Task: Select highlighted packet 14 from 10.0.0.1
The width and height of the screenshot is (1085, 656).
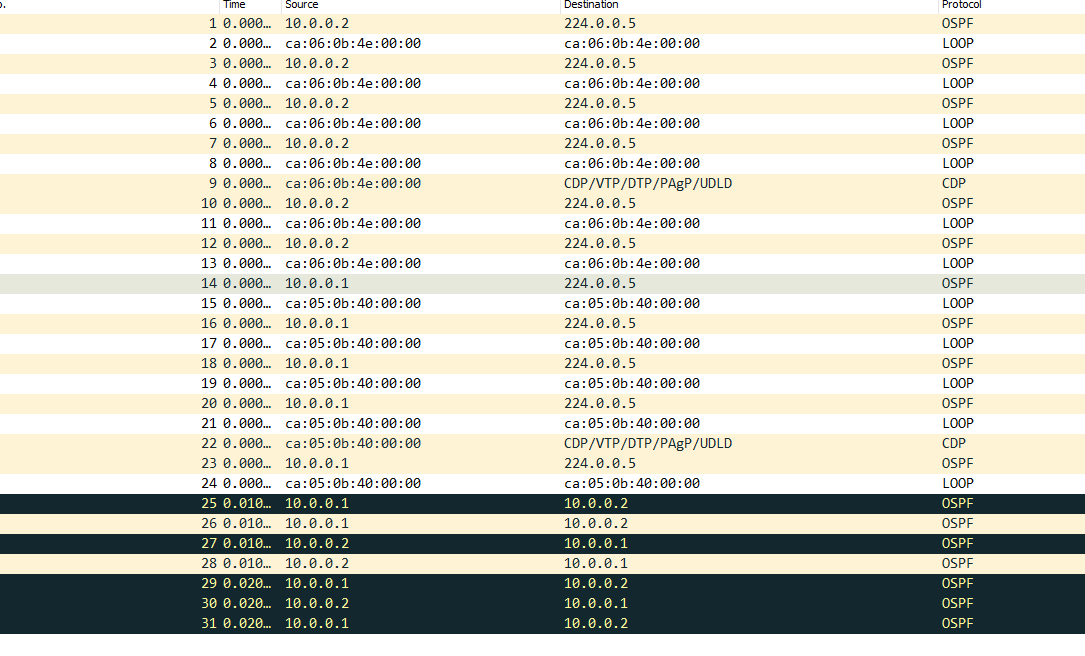Action: click(x=542, y=284)
